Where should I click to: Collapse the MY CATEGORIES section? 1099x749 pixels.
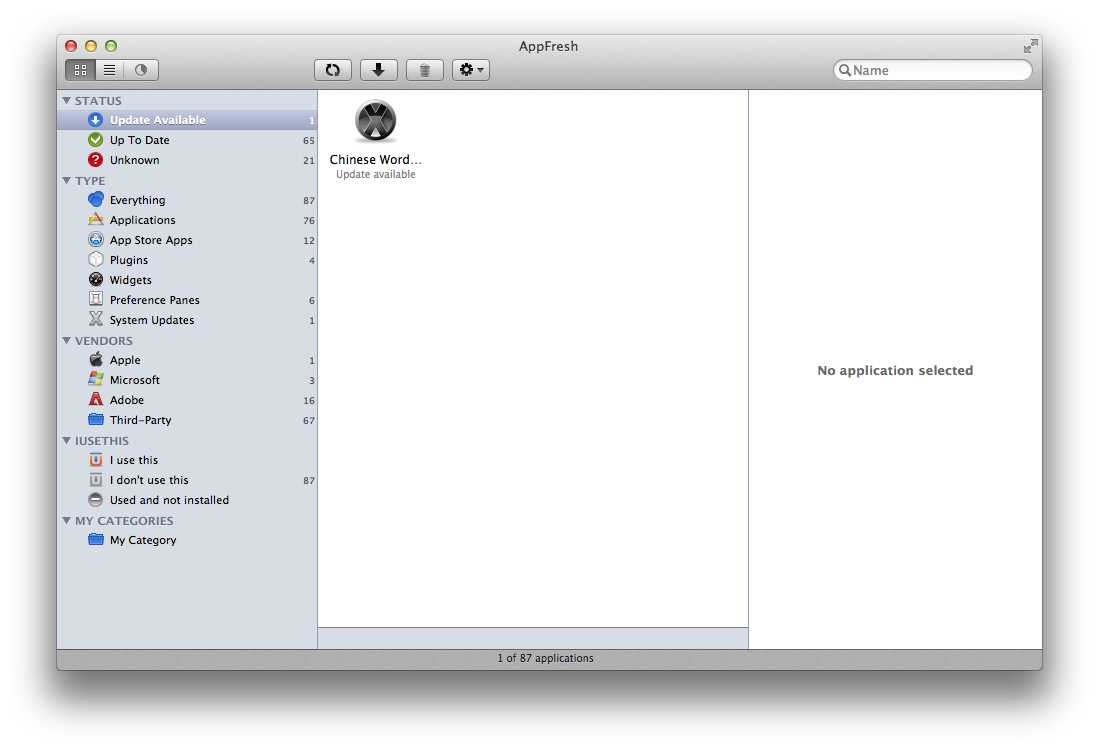point(67,521)
